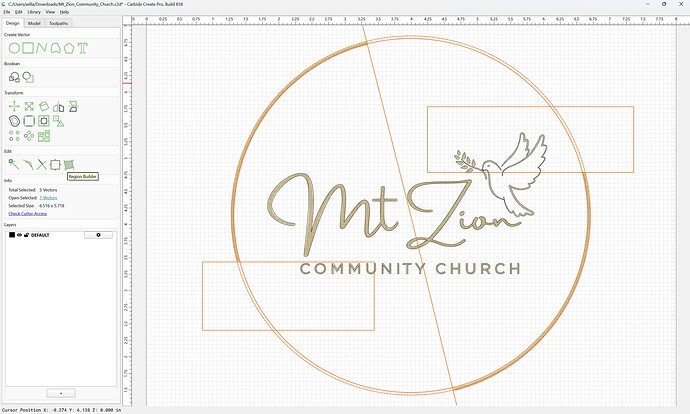Viewport: 690px width, 414px height.
Task: Open the Edit menu
Action: coord(18,12)
